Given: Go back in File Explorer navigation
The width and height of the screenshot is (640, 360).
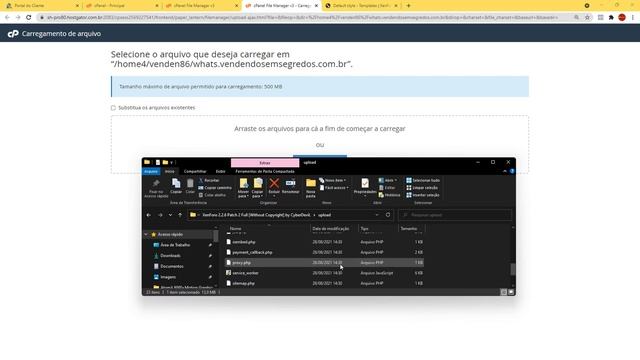Looking at the screenshot, I should coord(149,215).
